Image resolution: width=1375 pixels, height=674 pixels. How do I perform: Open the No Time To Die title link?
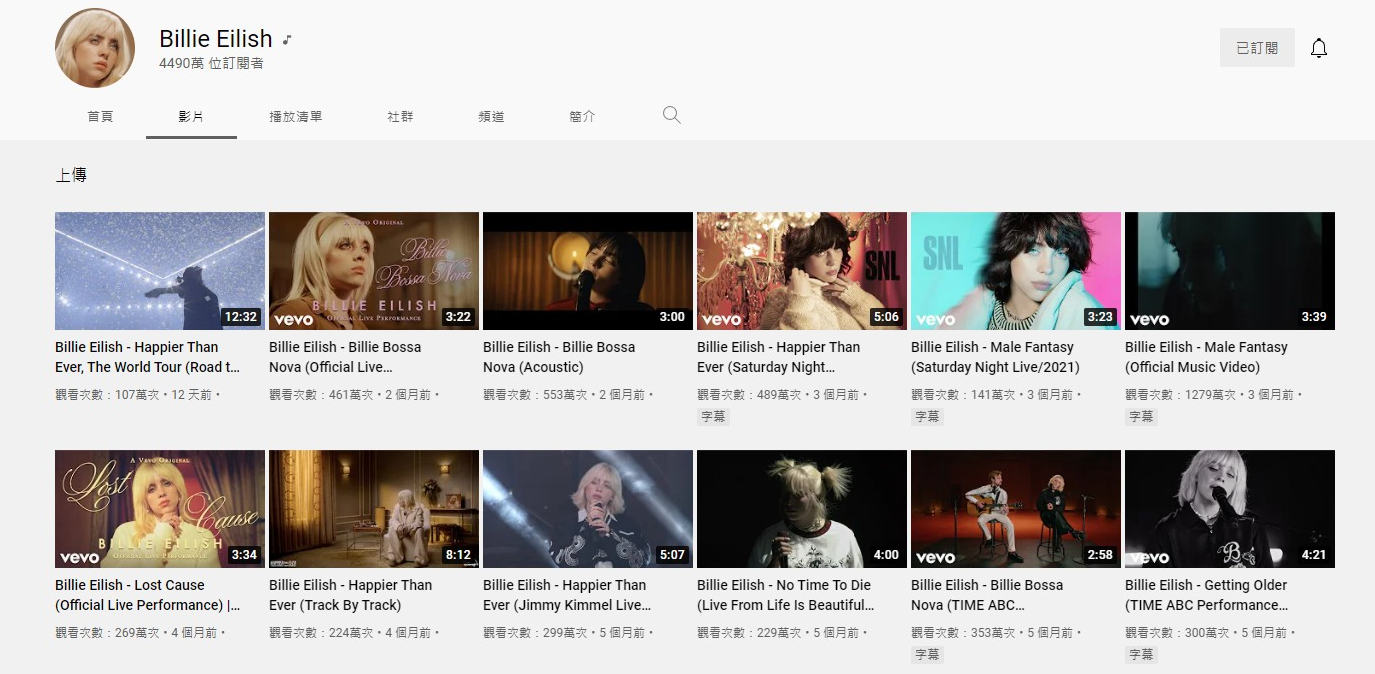click(786, 595)
